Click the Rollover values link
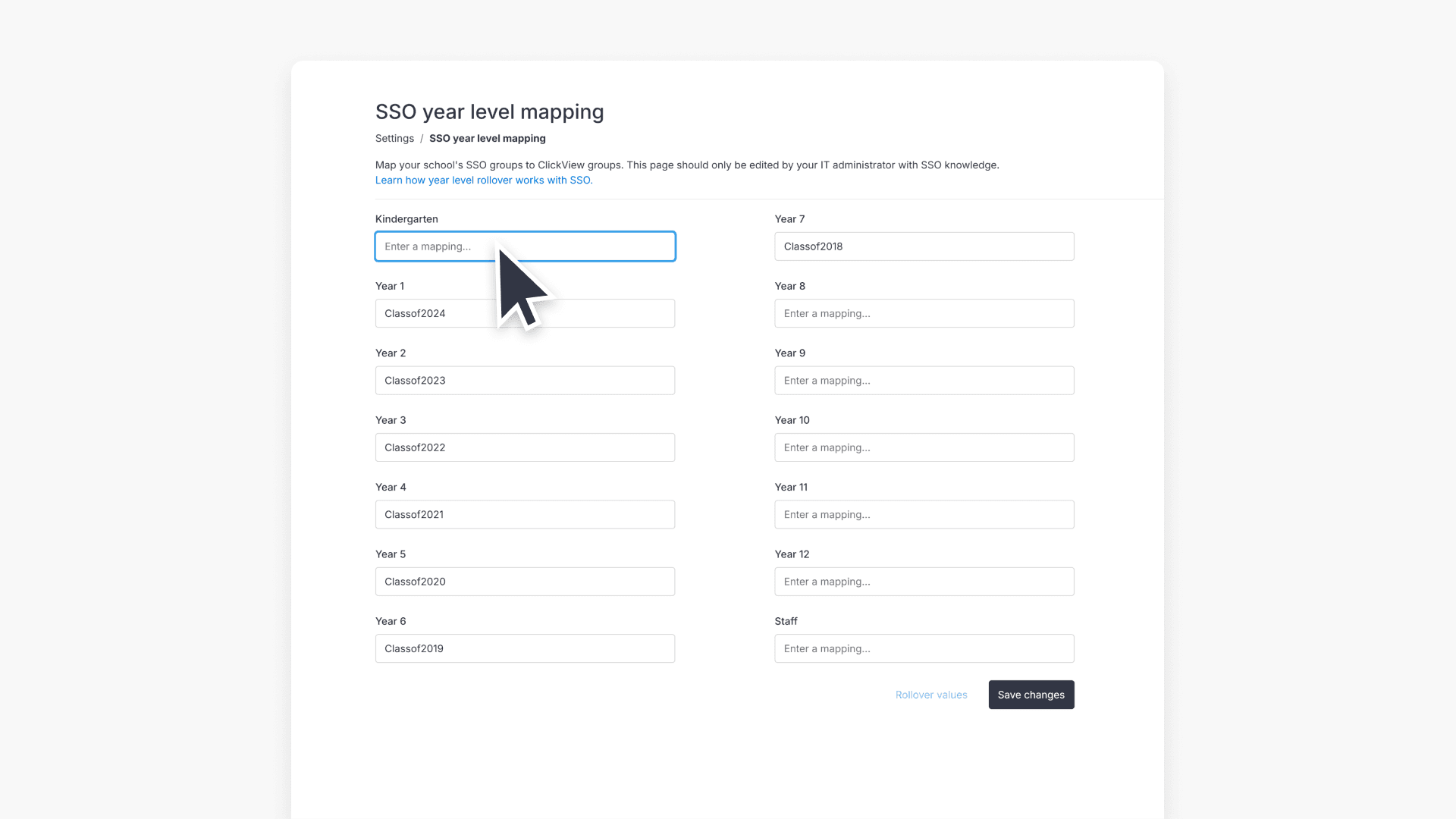This screenshot has height=819, width=1456. (x=930, y=695)
